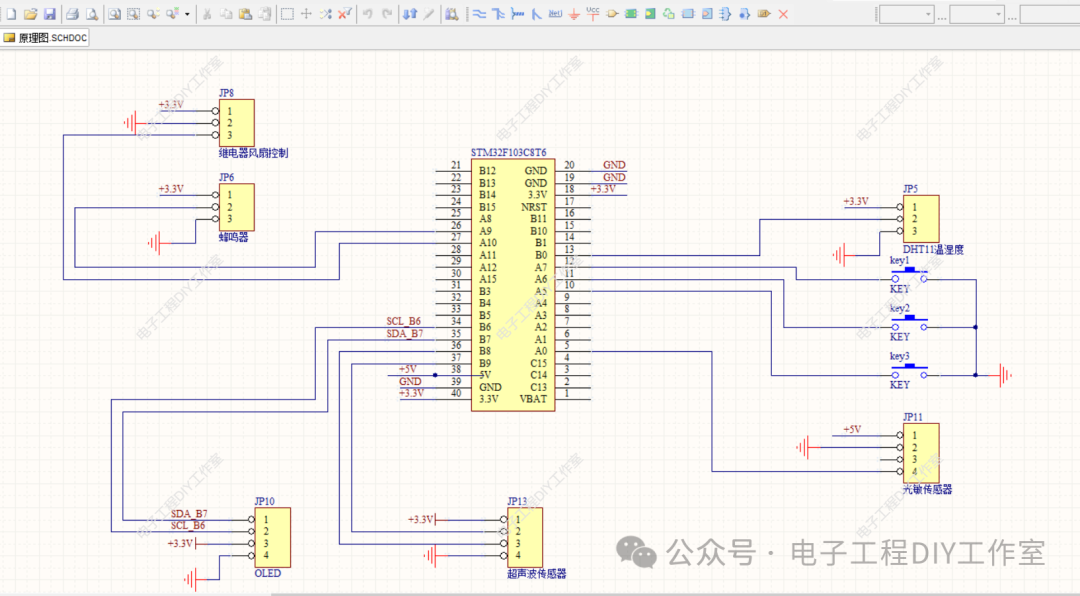Select the STM32F103C8T6 chip designator text
This screenshot has width=1080, height=596.
tap(508, 152)
